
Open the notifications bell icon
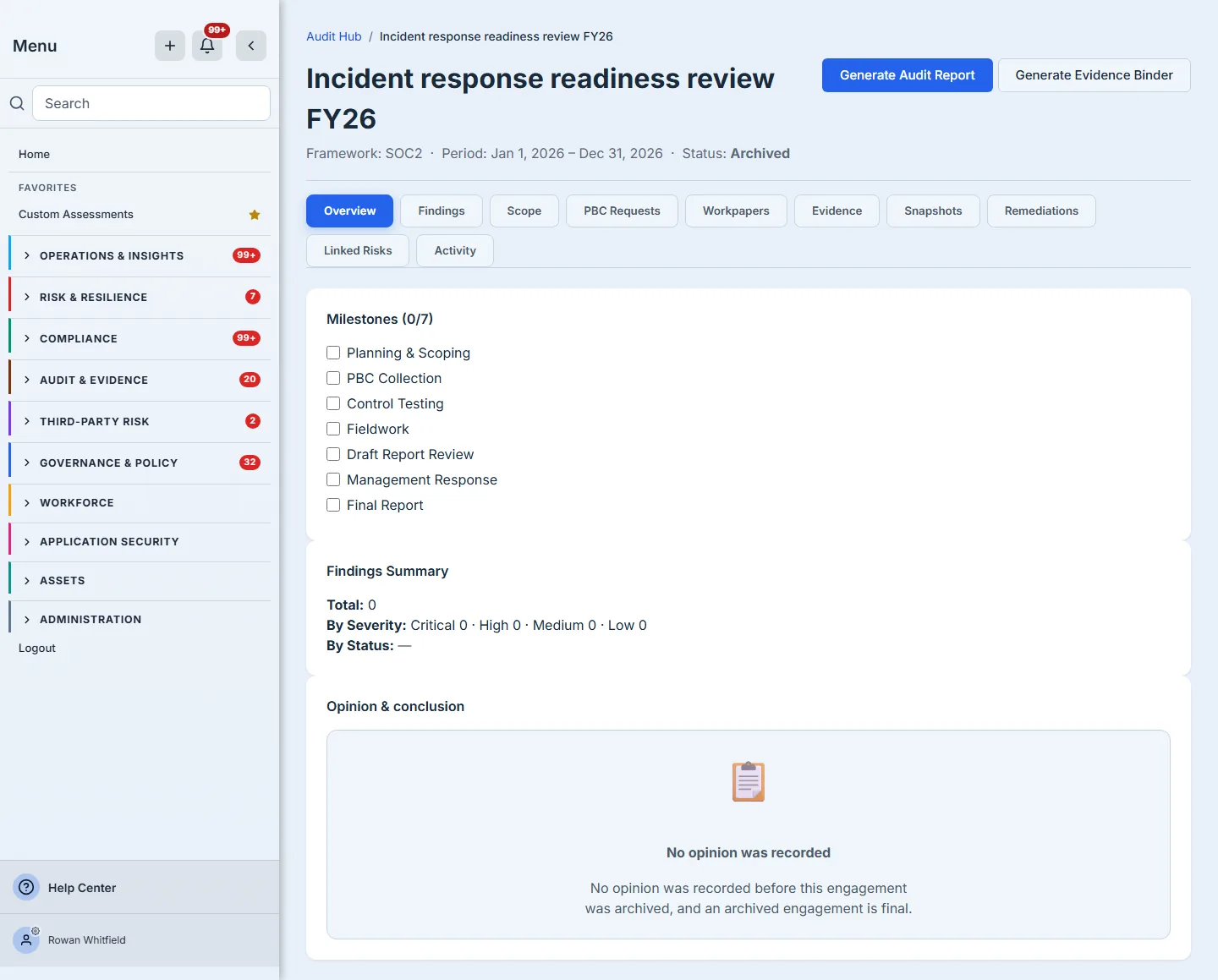pyautogui.click(x=207, y=46)
